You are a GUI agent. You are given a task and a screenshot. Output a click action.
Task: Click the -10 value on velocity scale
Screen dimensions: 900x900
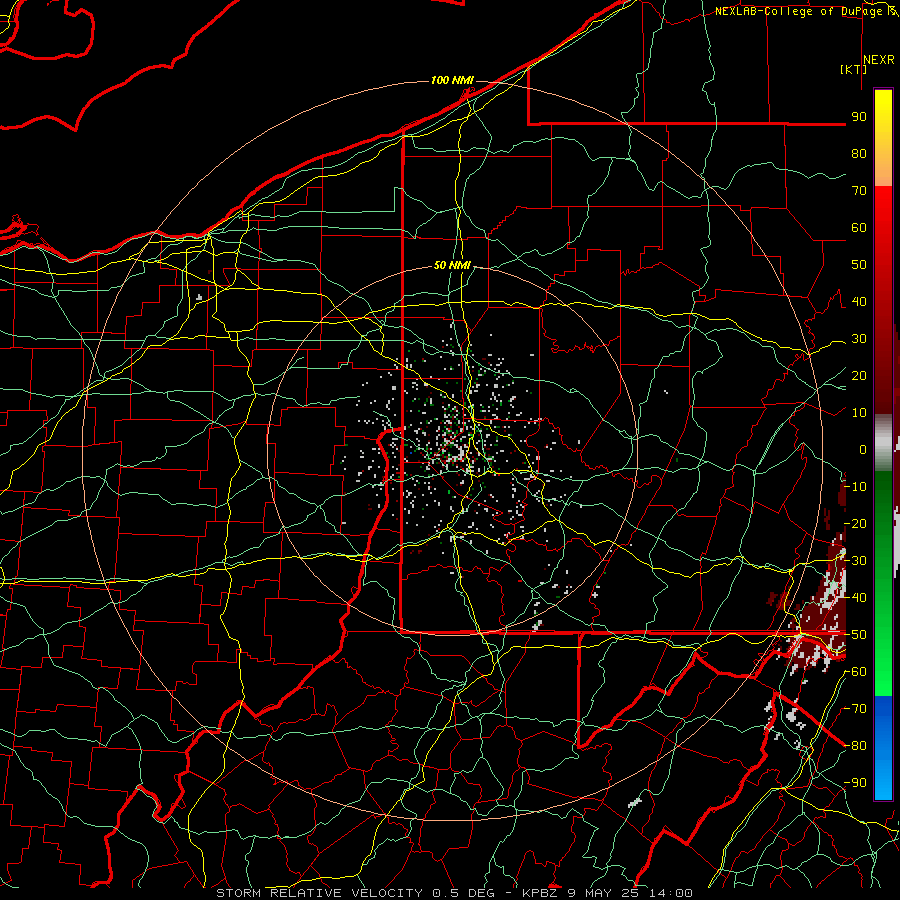click(855, 487)
